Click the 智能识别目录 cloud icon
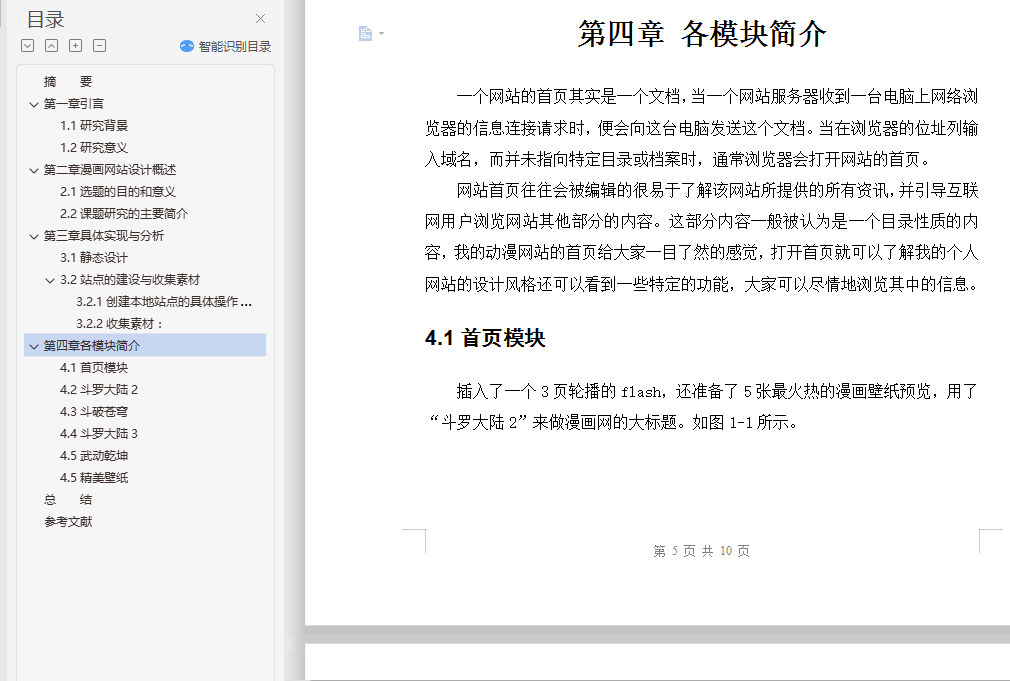Viewport: 1010px width, 681px height. tap(187, 46)
